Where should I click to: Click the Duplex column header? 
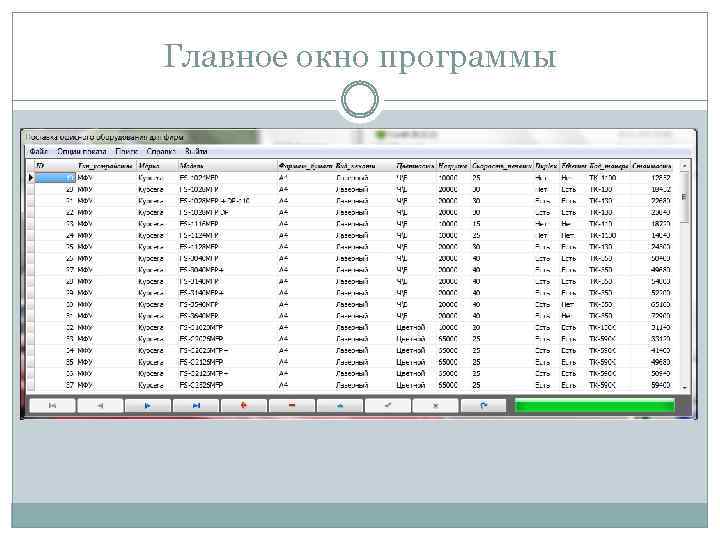click(546, 165)
